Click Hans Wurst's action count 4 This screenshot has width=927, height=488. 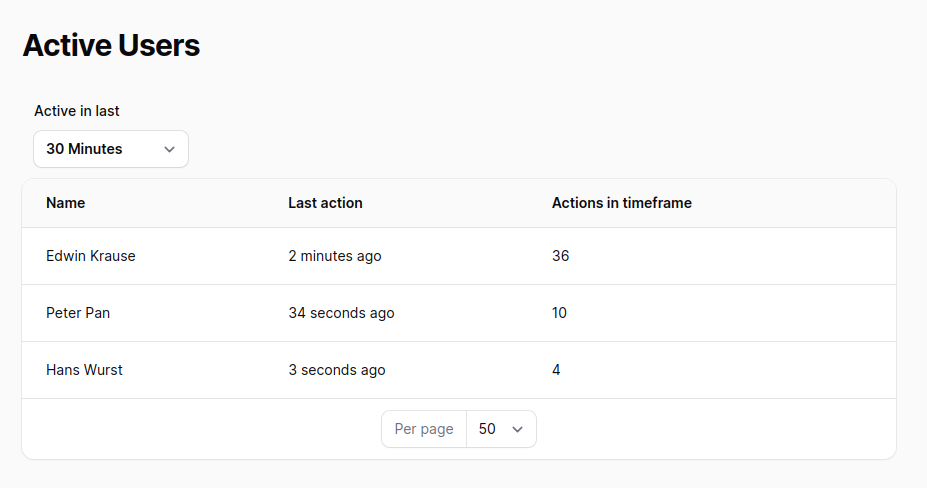pos(556,370)
